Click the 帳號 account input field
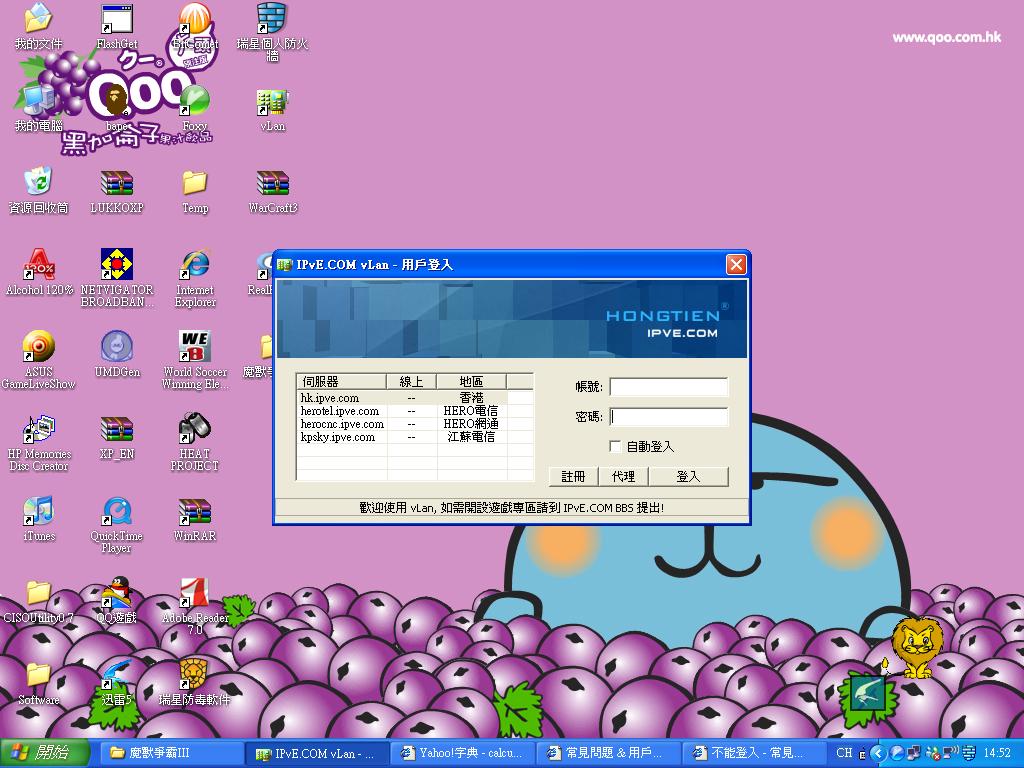The height and width of the screenshot is (768, 1024). [669, 387]
